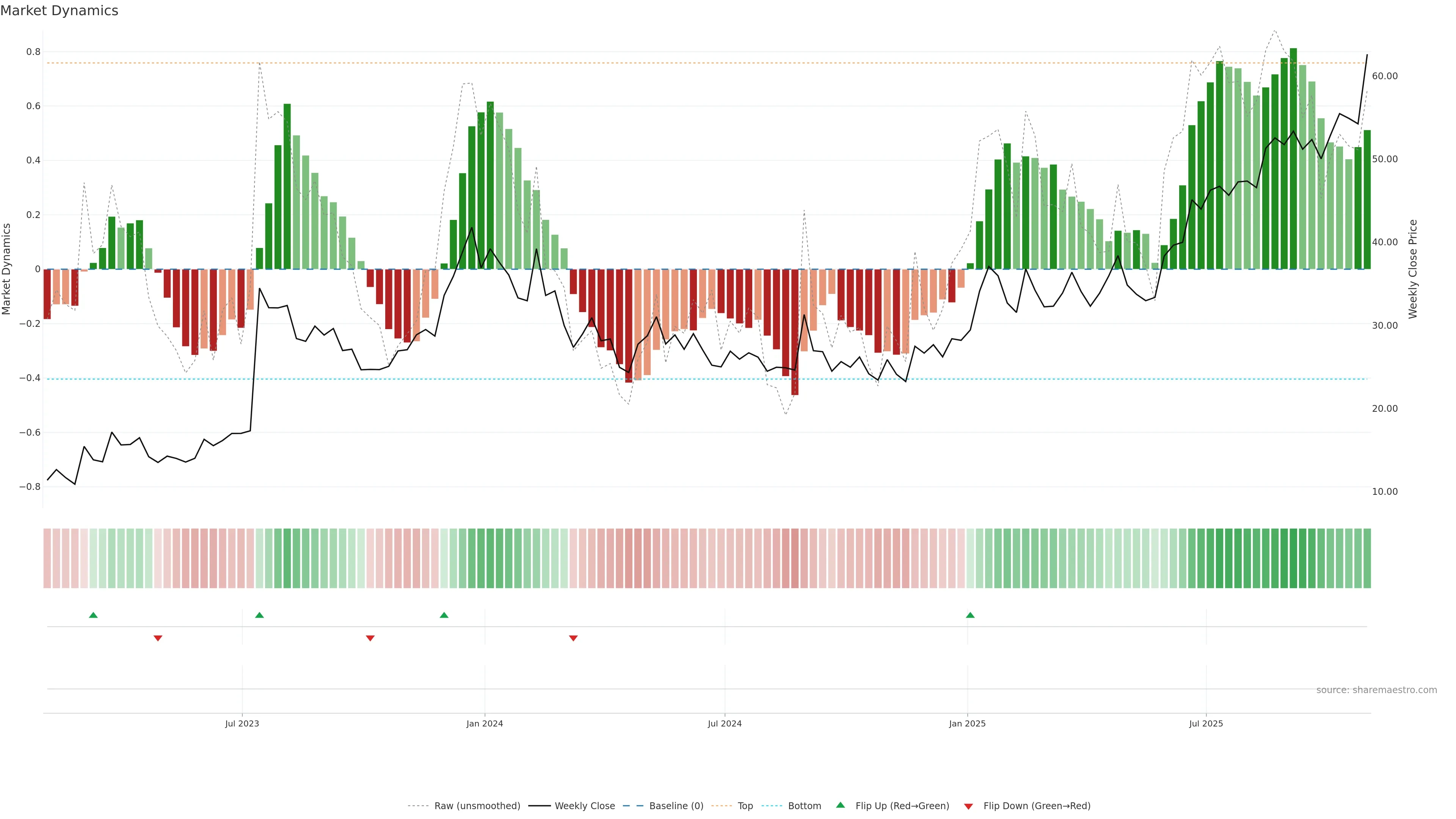Click the second red flip-down marker from the left
Screen dimensions: 1456x819
(370, 638)
